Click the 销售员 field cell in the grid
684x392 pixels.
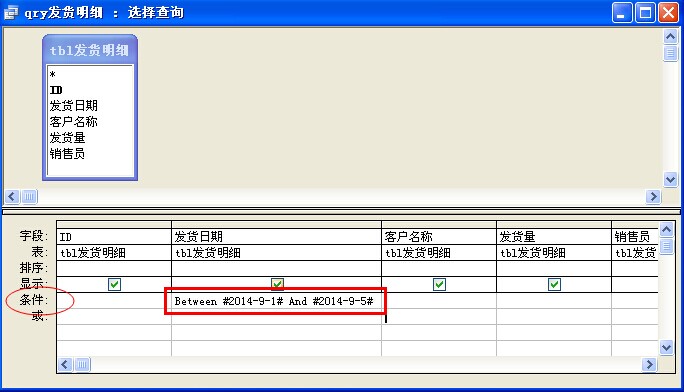pyautogui.click(x=635, y=237)
